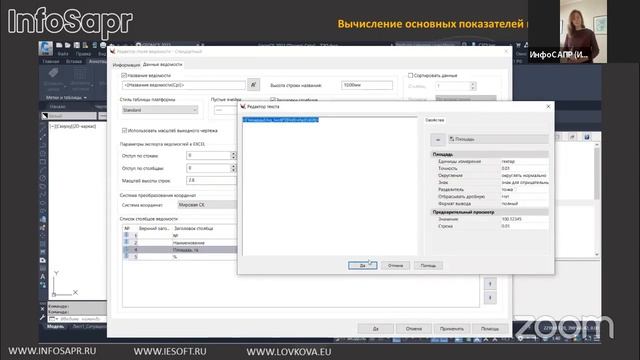
Task: Click the minus button beside Площадь property field
Action: 438,140
